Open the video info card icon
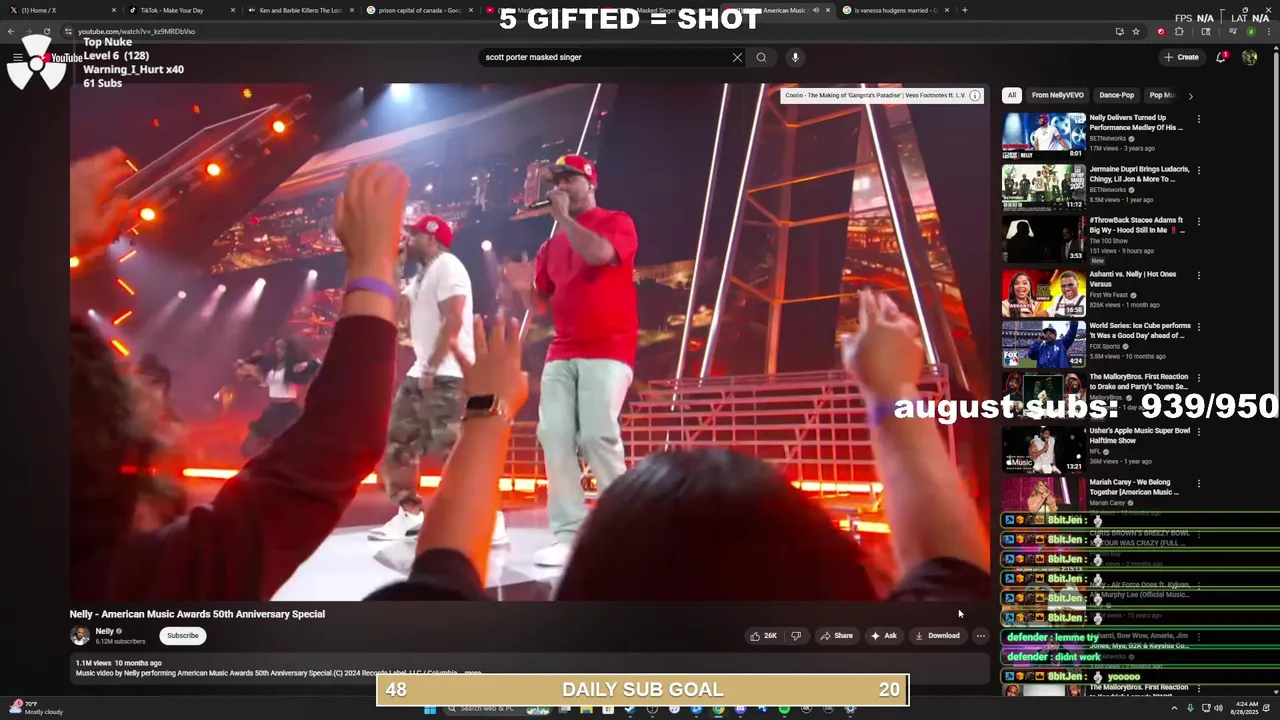This screenshot has height=720, width=1280. point(975,95)
